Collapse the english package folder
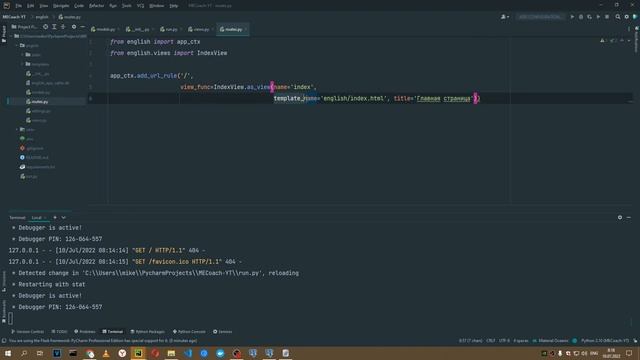640x360 pixels. (17, 45)
